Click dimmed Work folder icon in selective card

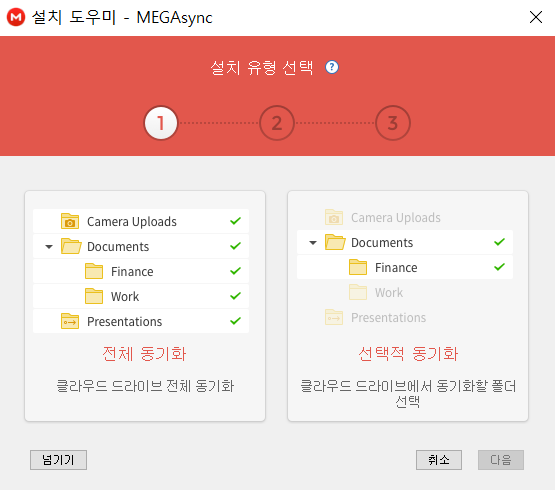pos(358,292)
